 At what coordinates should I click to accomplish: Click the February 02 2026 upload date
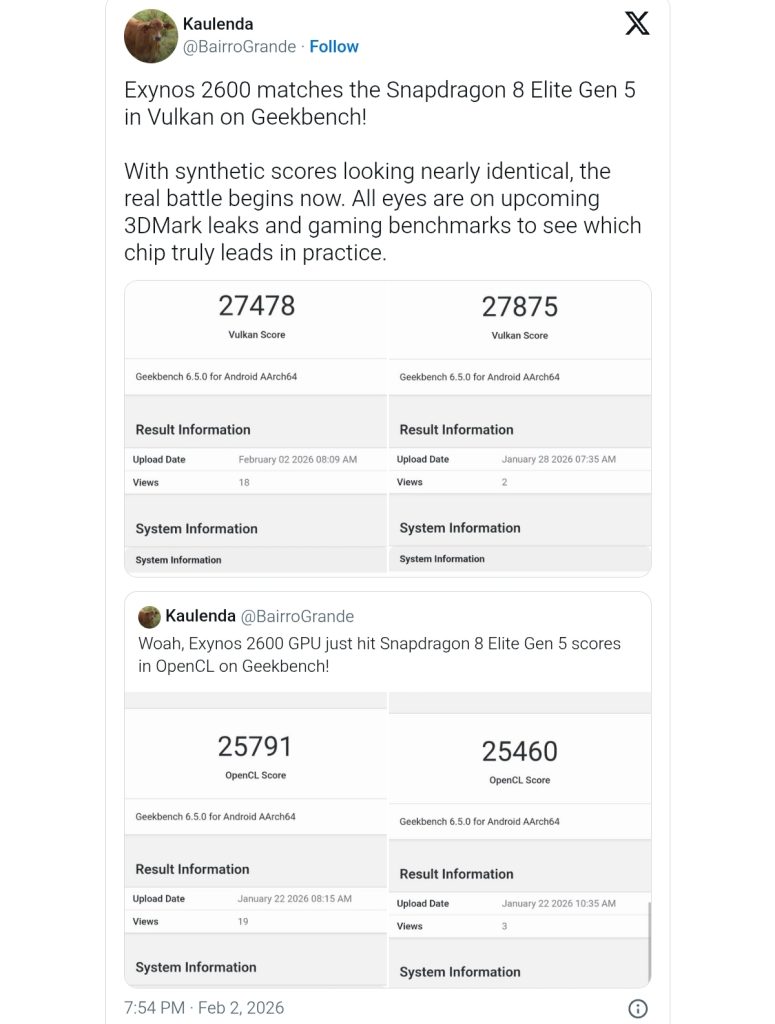click(x=298, y=460)
